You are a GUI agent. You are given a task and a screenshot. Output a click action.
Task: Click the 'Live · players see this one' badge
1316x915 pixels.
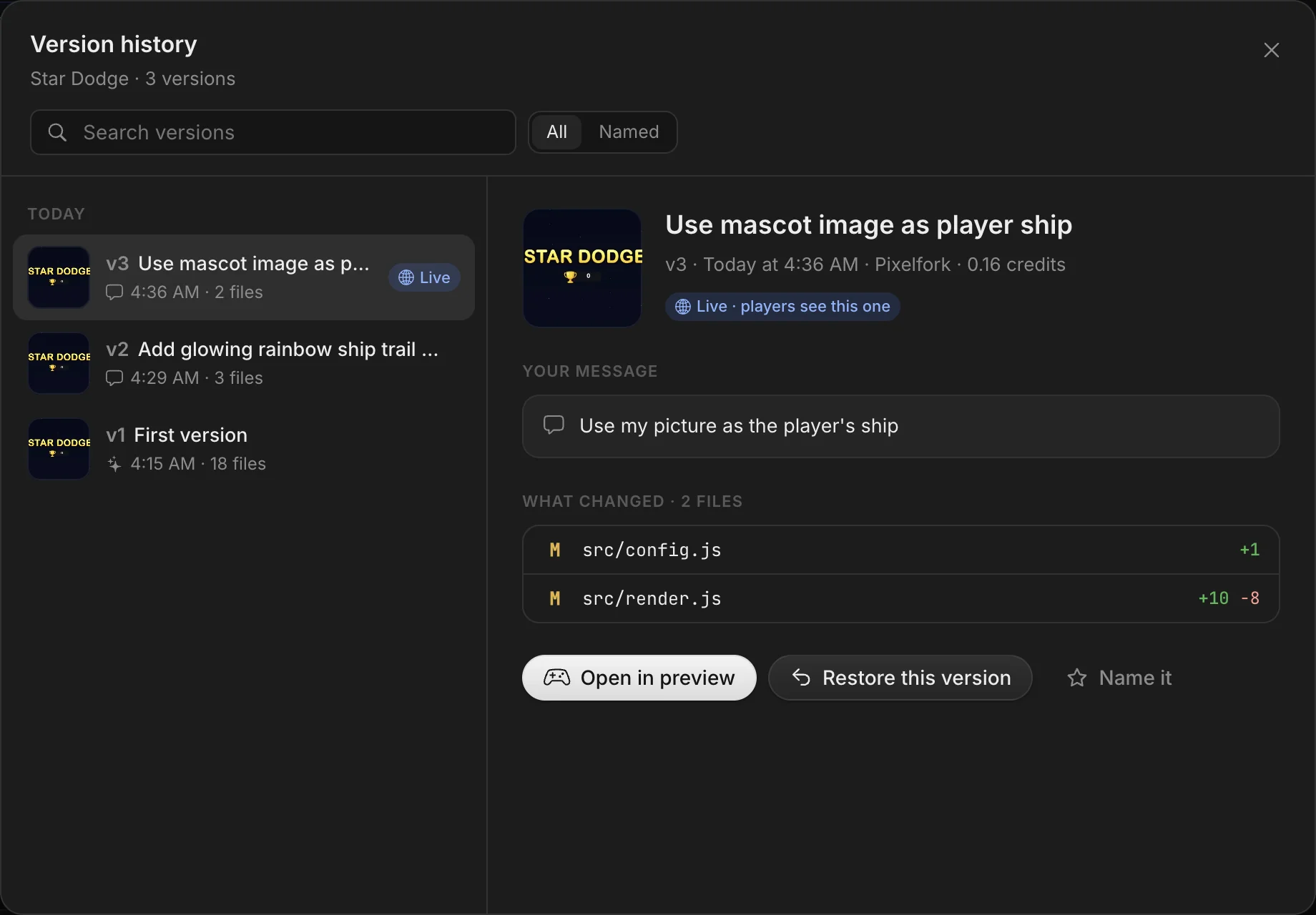[782, 307]
